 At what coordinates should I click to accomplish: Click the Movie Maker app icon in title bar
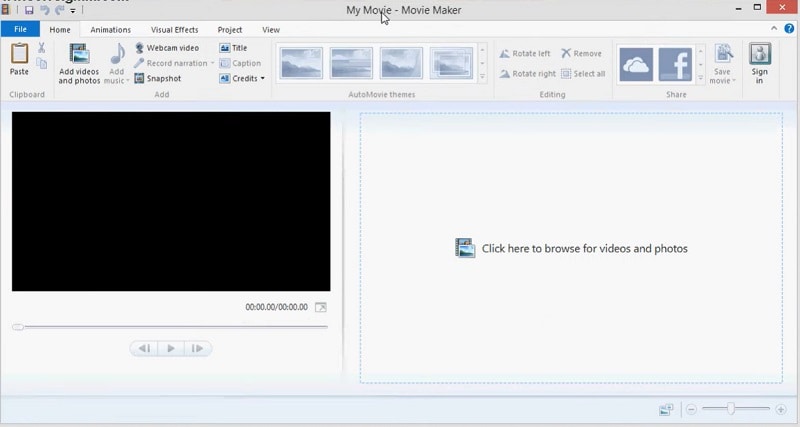6,9
